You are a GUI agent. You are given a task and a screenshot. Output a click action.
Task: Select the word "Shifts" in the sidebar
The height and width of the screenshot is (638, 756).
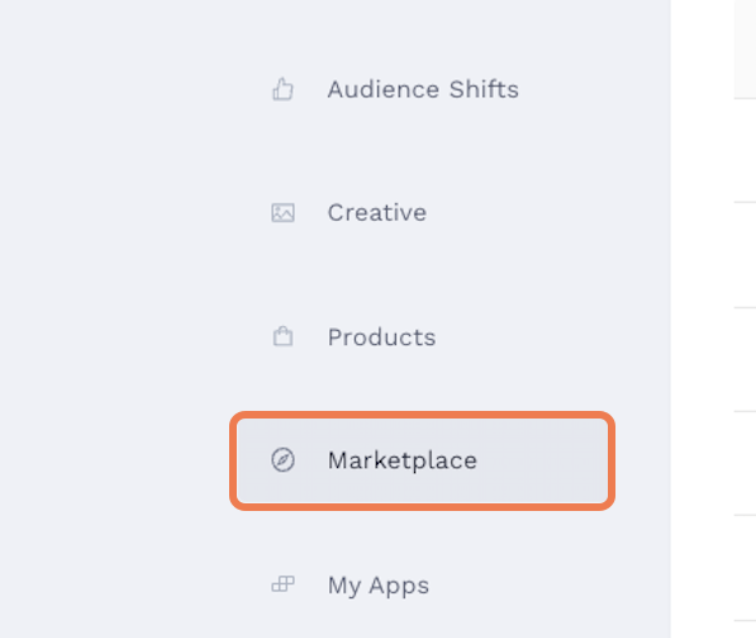483,90
